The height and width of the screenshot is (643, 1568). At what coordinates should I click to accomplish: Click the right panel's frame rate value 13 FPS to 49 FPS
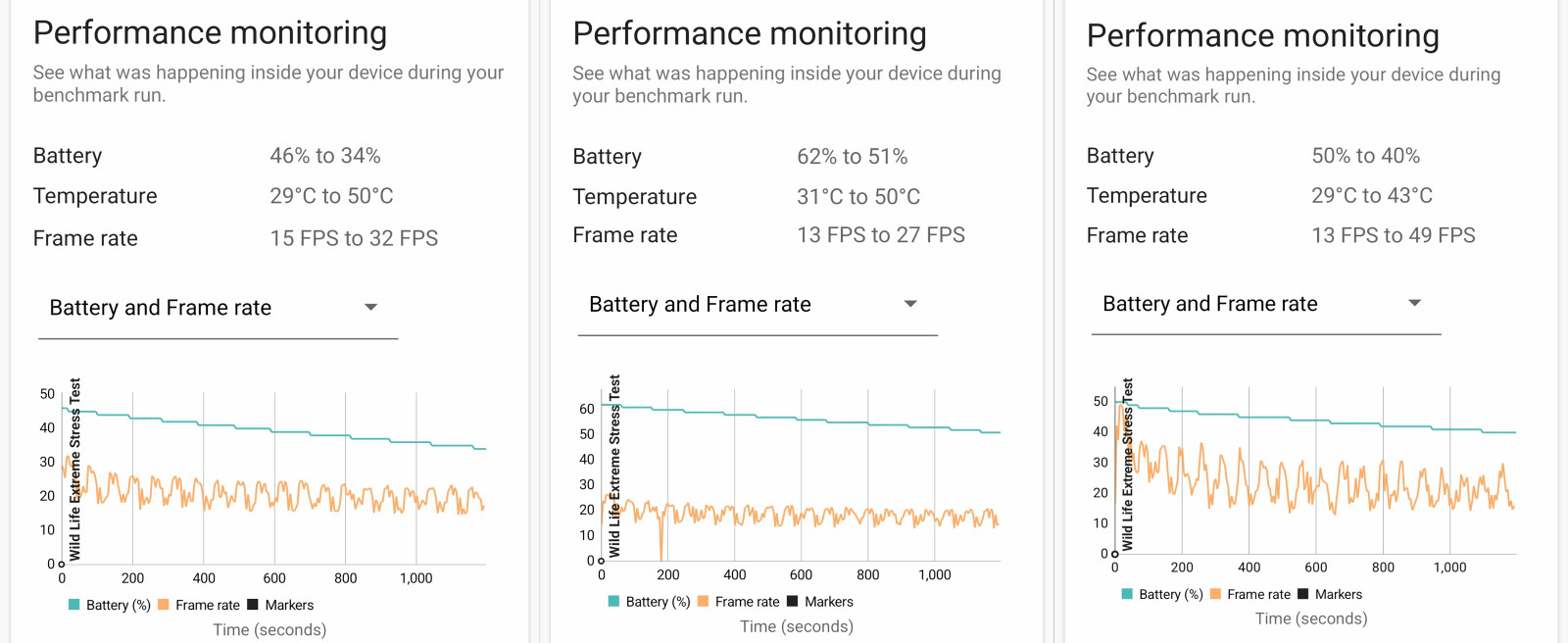1394,235
